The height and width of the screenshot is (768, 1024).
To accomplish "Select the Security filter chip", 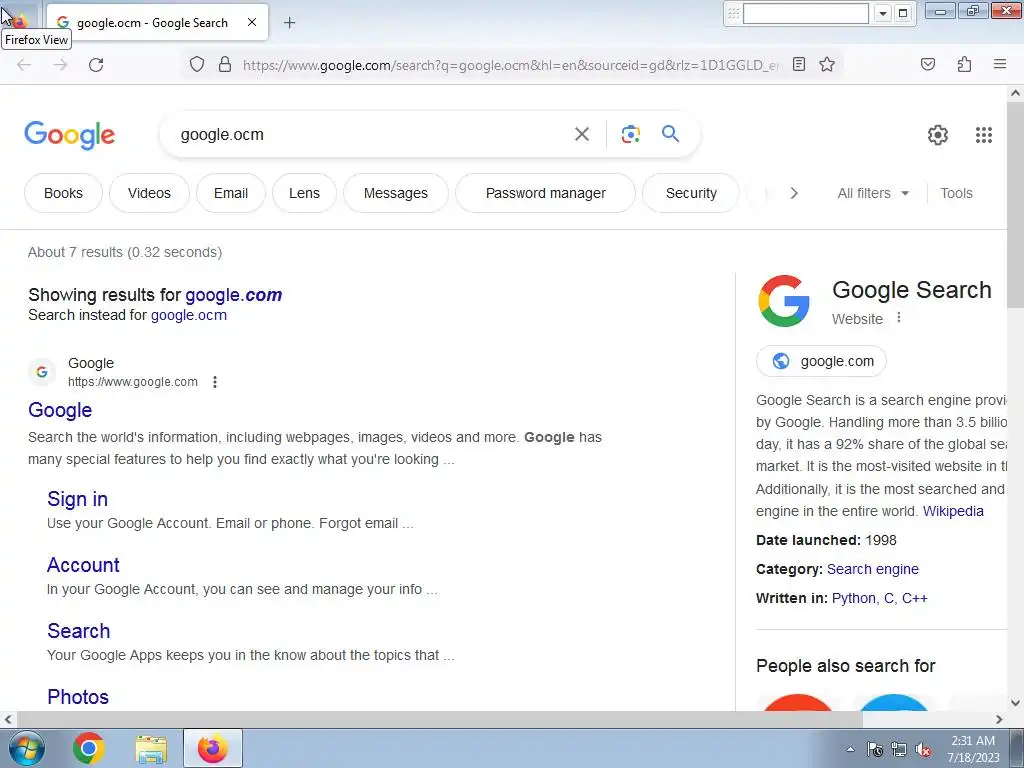I will (691, 193).
